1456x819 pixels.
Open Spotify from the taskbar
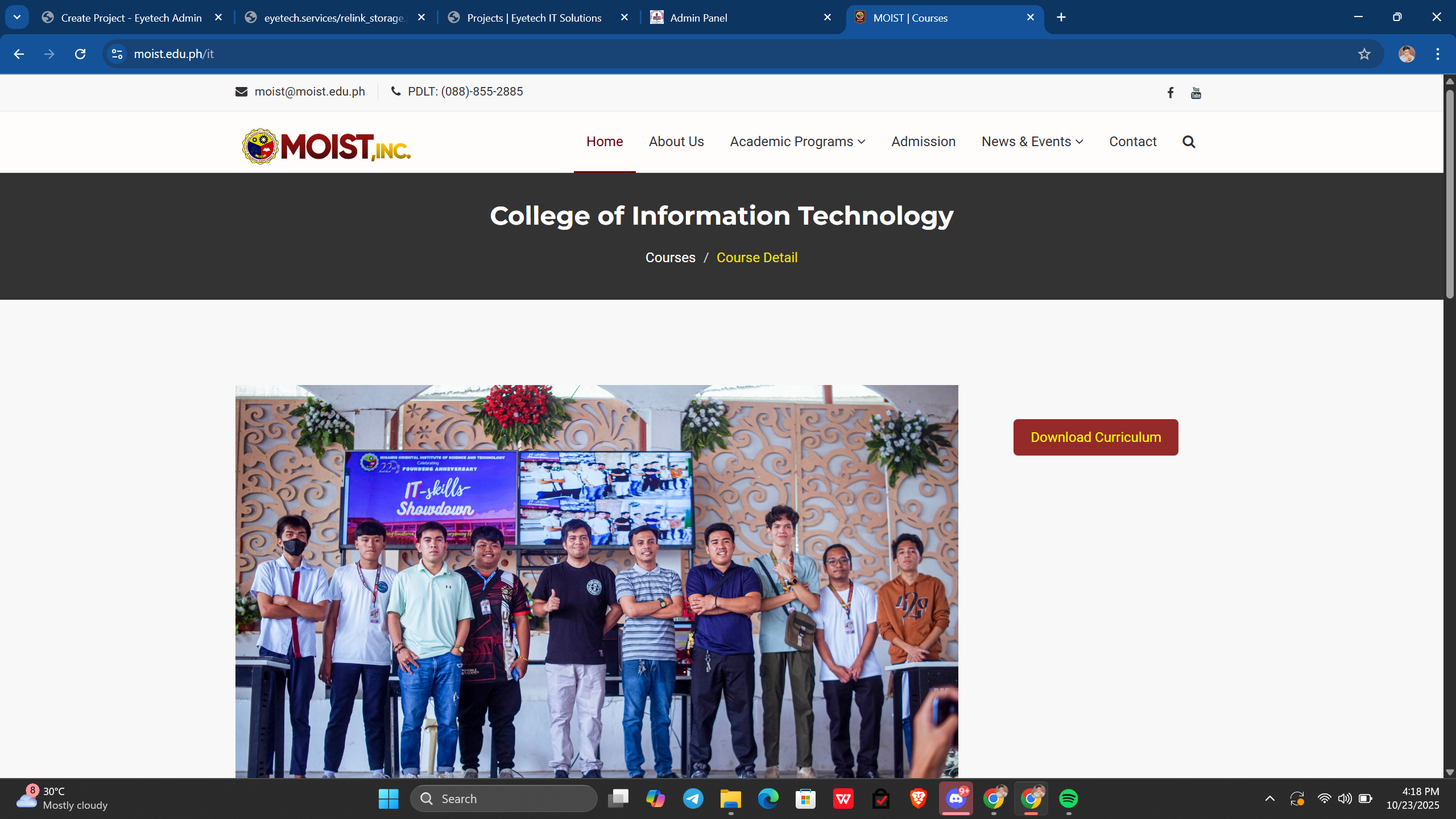1068,799
